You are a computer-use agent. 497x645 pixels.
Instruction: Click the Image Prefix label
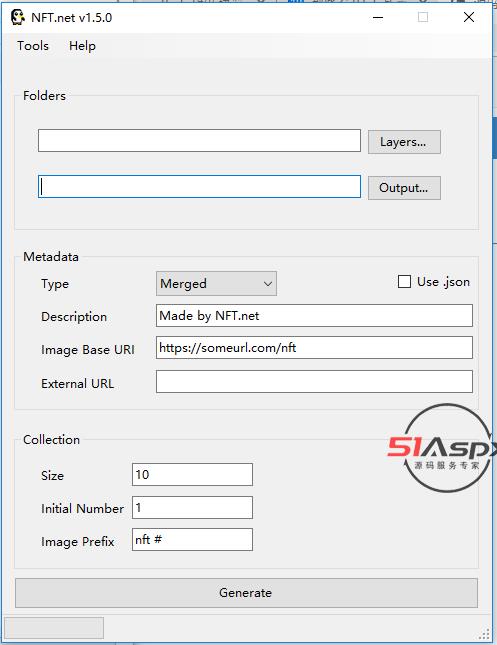pyautogui.click(x=77, y=542)
